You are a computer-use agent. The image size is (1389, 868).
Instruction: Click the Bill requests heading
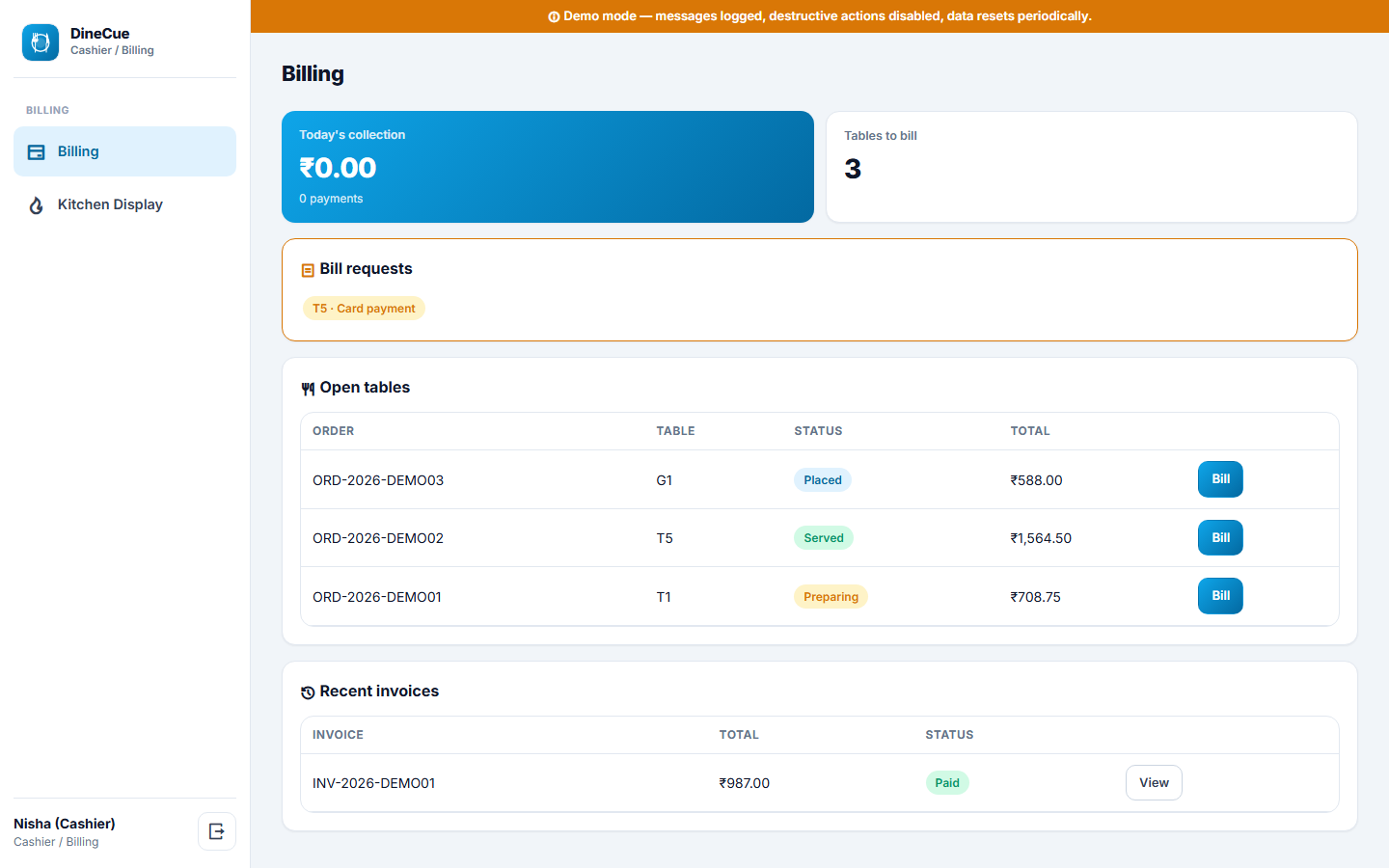coord(367,269)
